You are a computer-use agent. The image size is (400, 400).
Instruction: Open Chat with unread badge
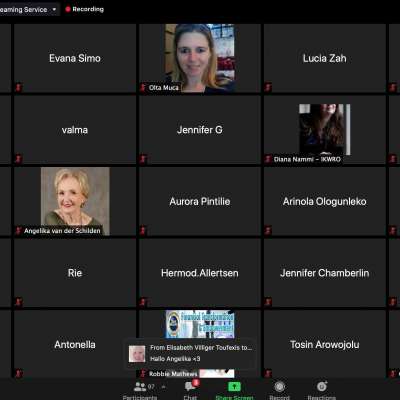pyautogui.click(x=191, y=386)
